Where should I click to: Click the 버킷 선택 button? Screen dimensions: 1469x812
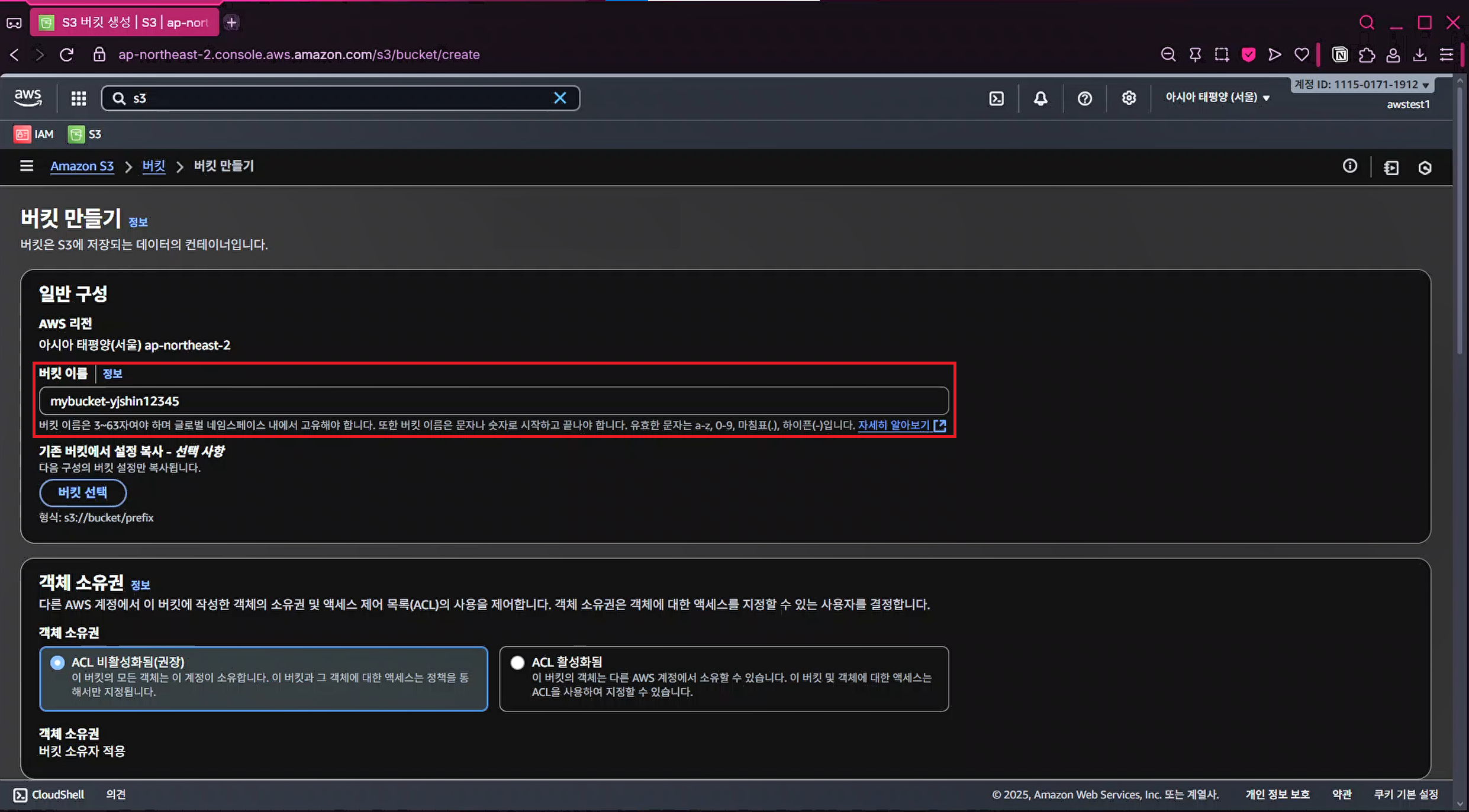coord(83,492)
